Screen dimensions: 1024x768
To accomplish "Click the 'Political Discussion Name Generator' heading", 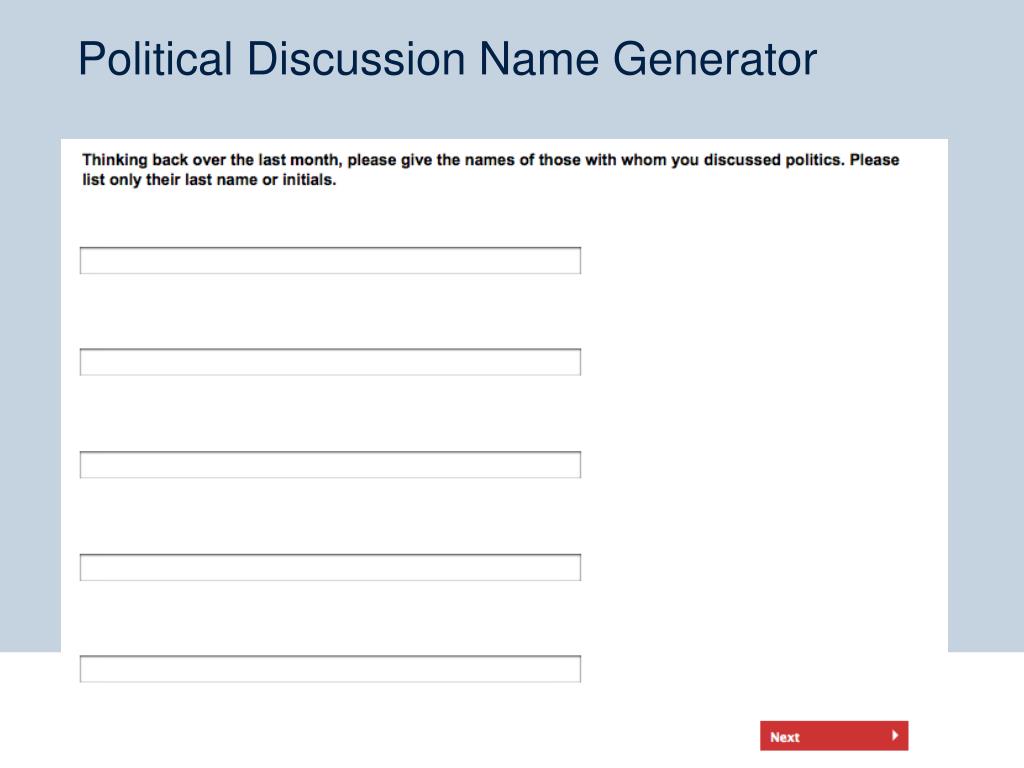I will click(447, 59).
